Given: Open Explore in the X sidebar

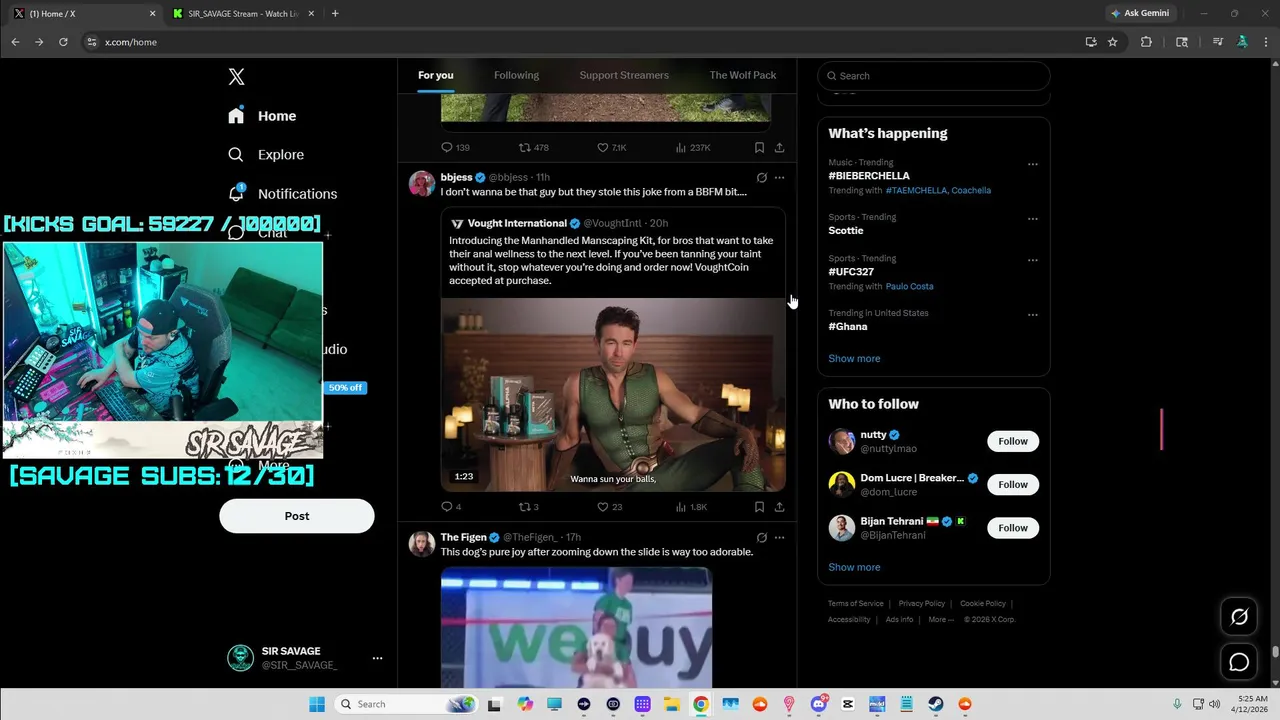Looking at the screenshot, I should 266,155.
